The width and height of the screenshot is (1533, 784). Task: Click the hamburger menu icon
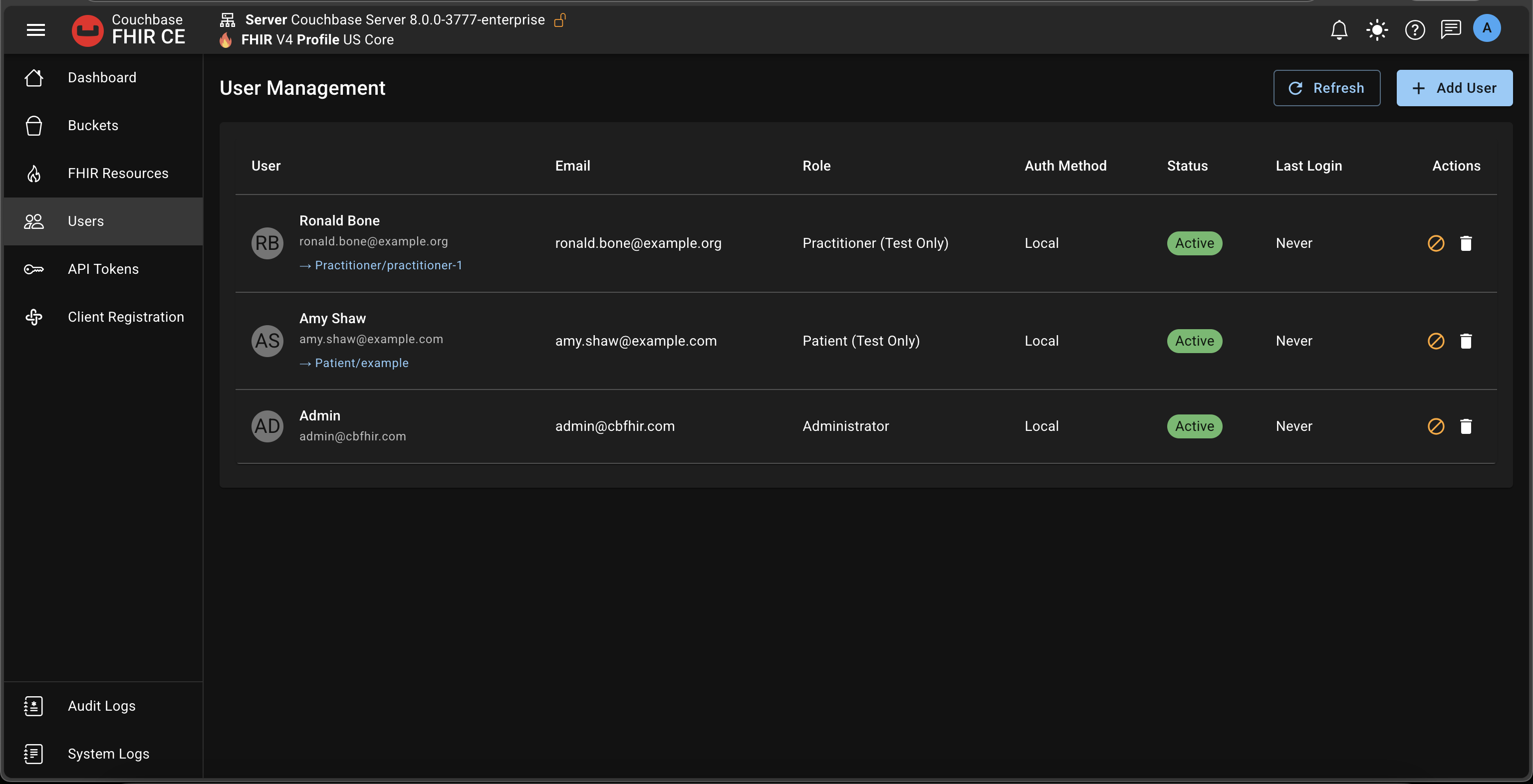(x=36, y=30)
